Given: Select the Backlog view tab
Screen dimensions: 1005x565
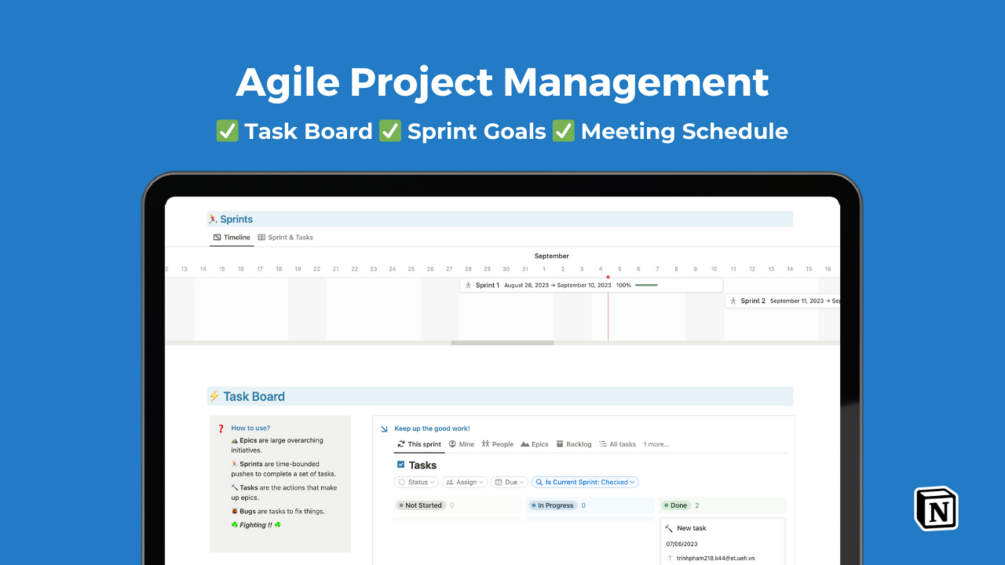Looking at the screenshot, I should (574, 444).
